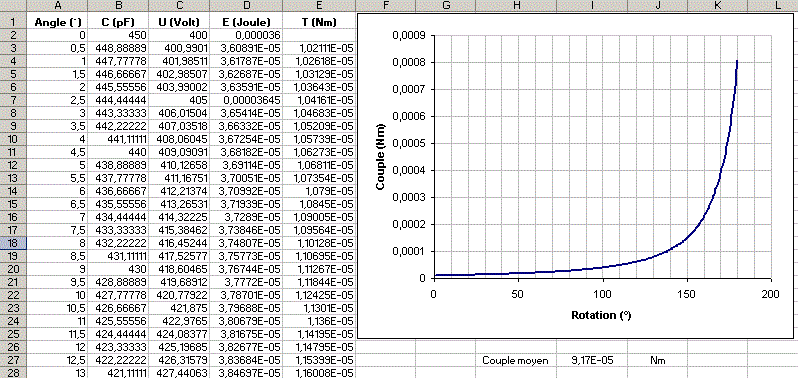798x378 pixels.
Task: Select row 2 header
Action: point(14,35)
